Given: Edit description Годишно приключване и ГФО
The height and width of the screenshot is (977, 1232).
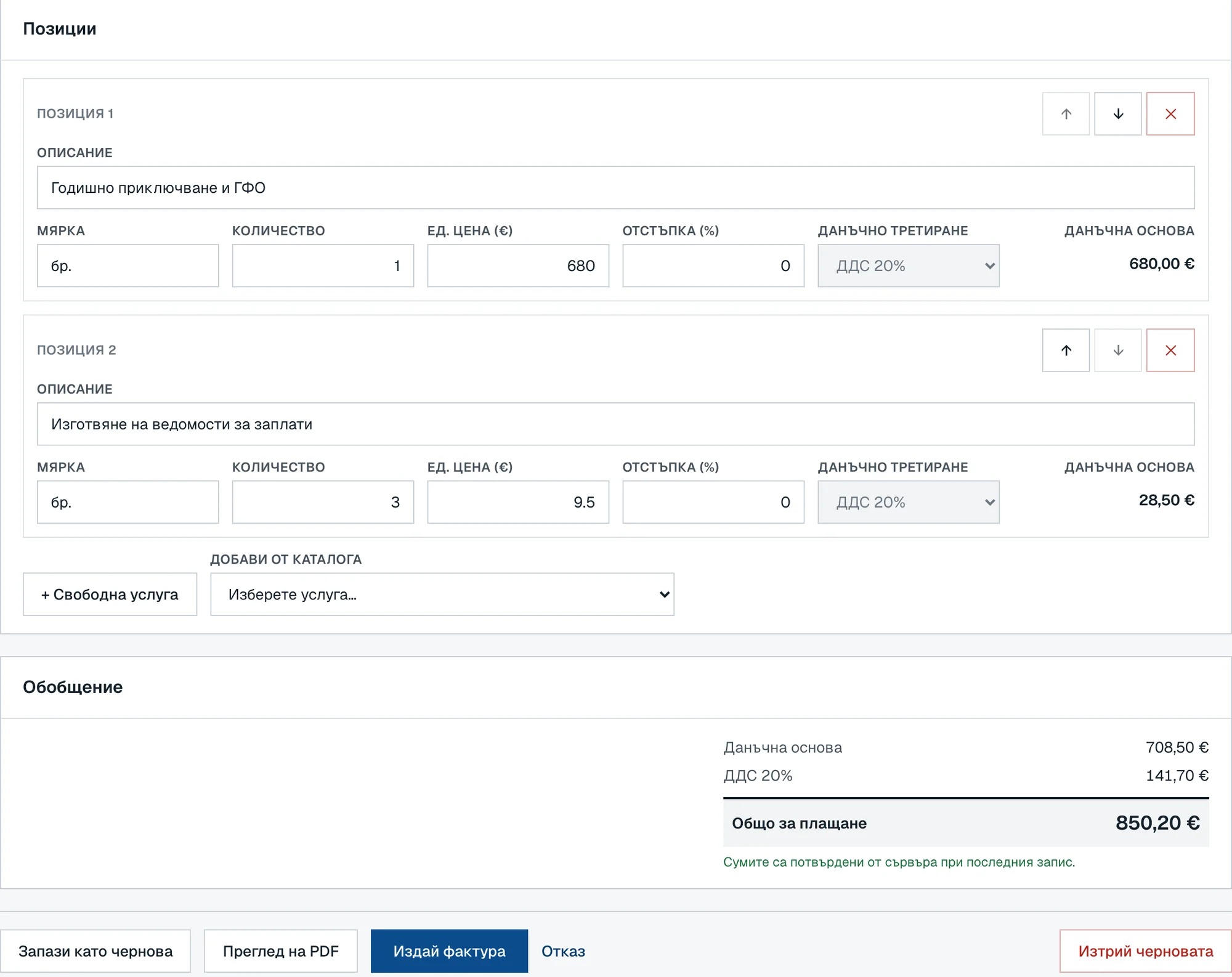Looking at the screenshot, I should (616, 188).
